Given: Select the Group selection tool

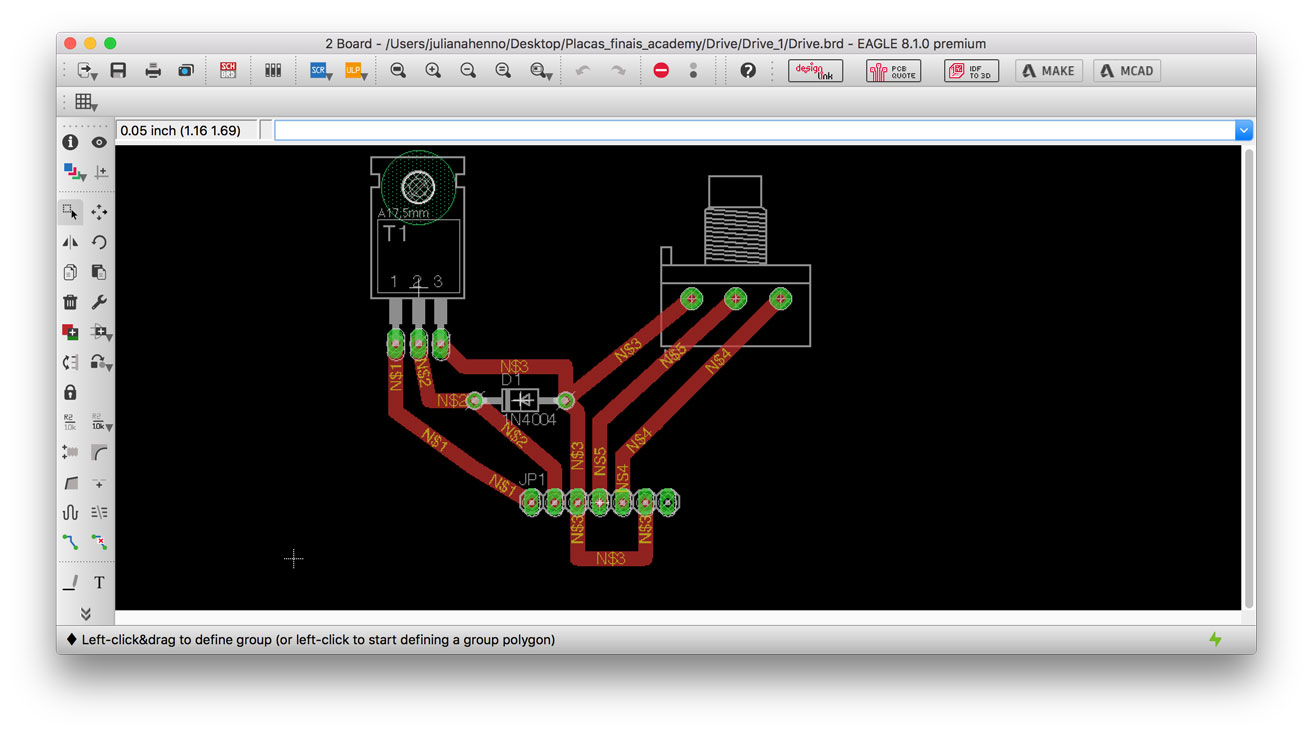Looking at the screenshot, I should coord(70,212).
